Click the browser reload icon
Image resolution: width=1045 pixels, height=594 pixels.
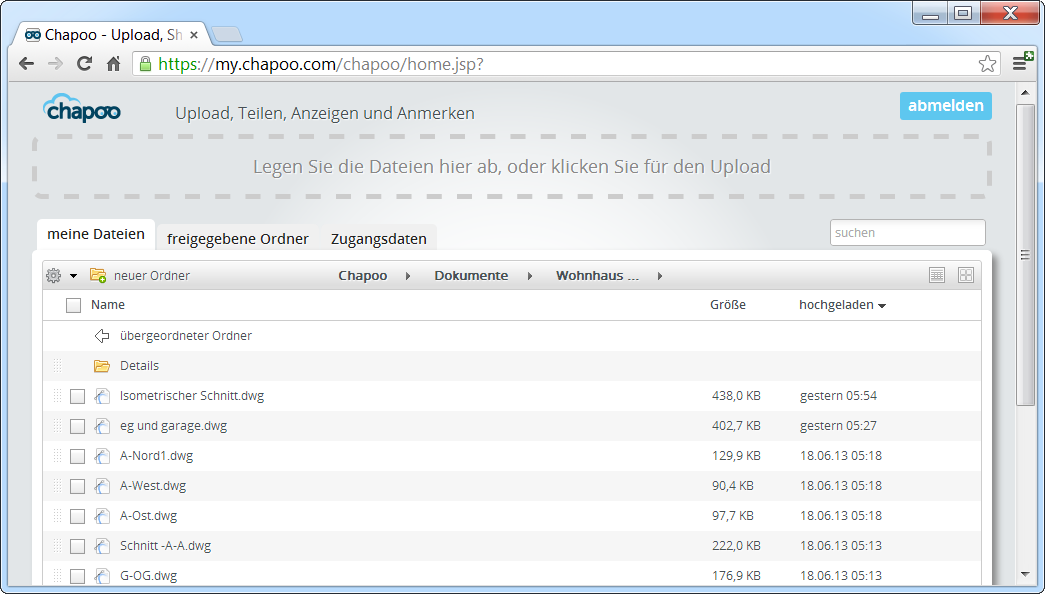tap(85, 64)
